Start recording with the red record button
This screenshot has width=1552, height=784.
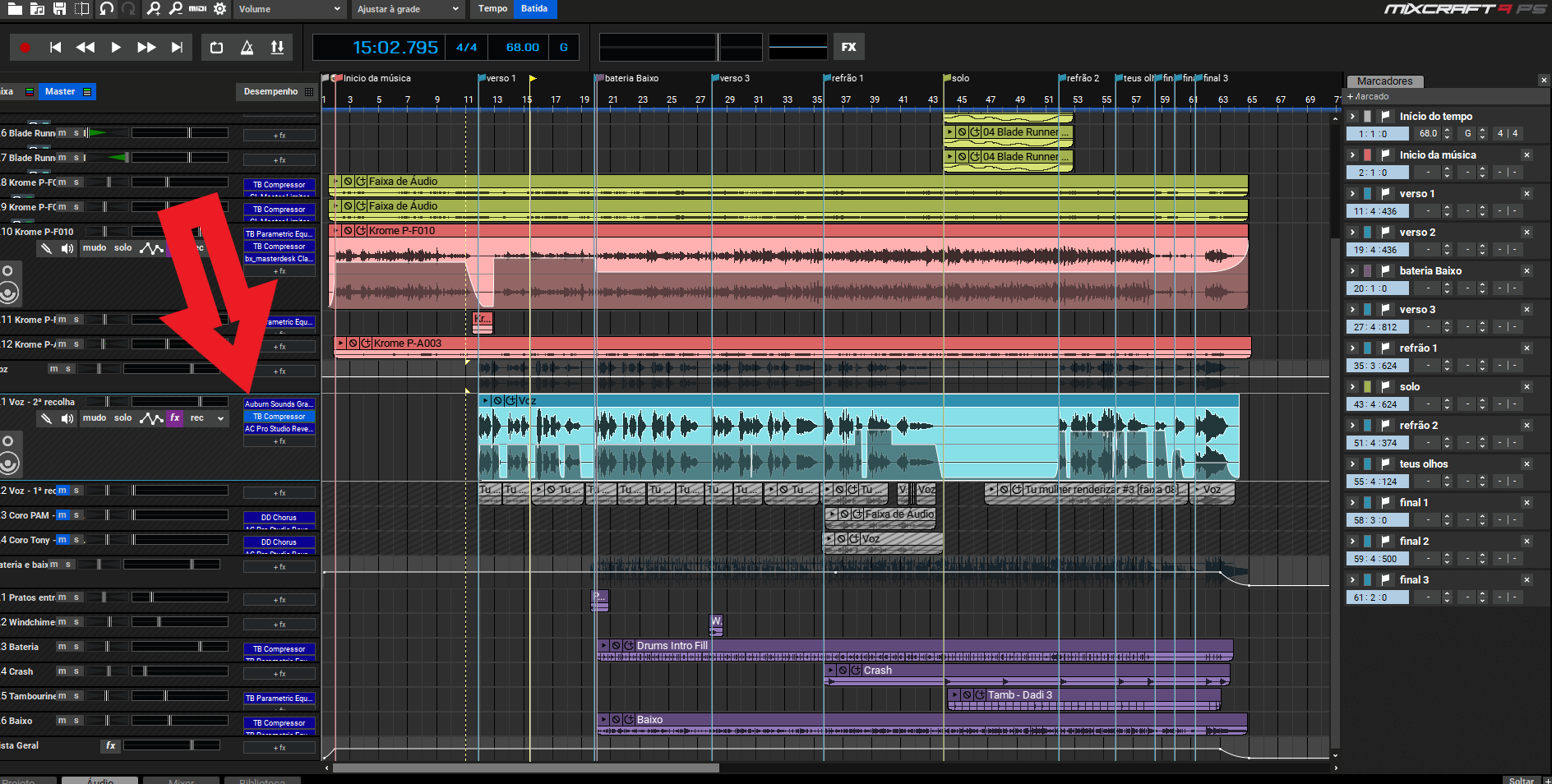pyautogui.click(x=25, y=48)
